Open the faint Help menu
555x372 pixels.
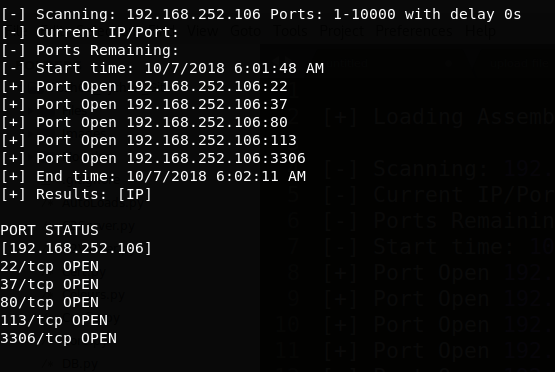pyautogui.click(x=480, y=31)
